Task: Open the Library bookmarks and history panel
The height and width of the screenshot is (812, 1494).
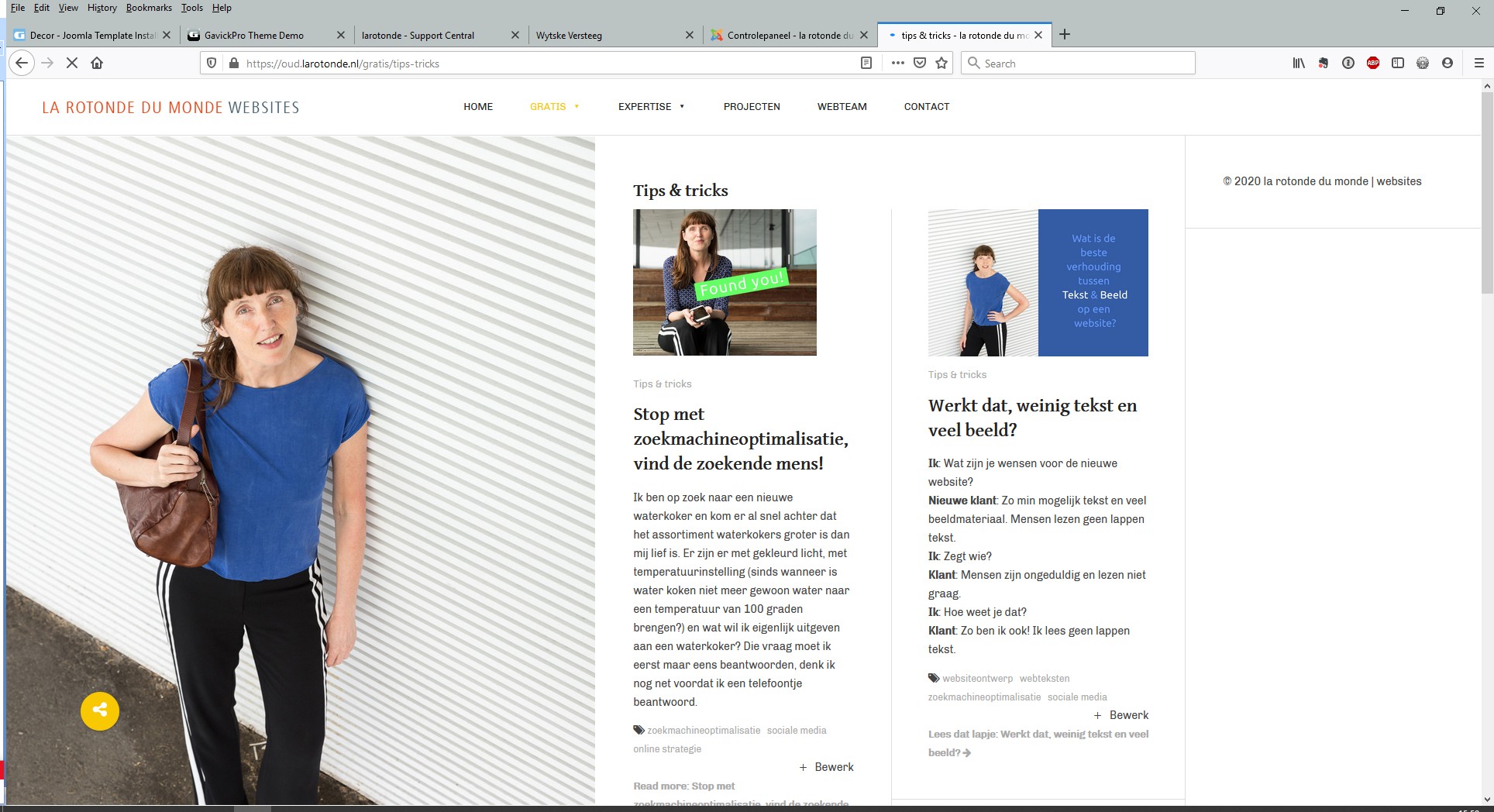Action: [1299, 64]
